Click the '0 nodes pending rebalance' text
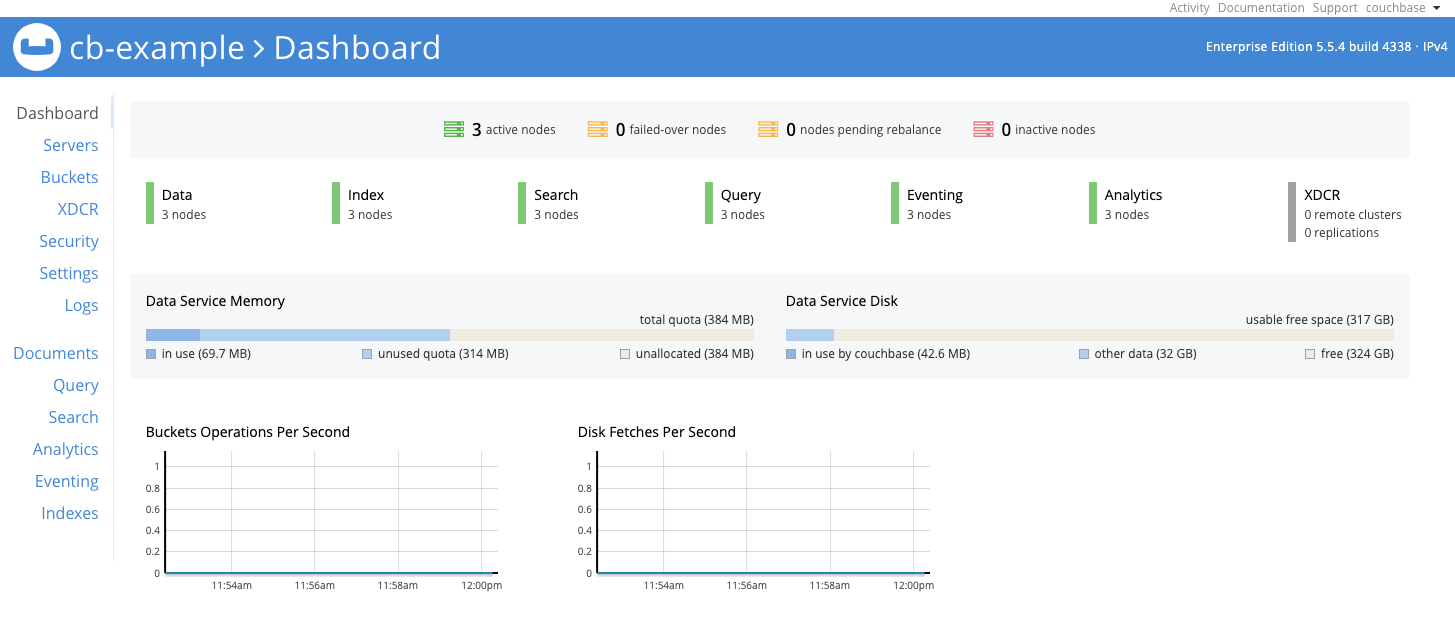 coord(864,129)
